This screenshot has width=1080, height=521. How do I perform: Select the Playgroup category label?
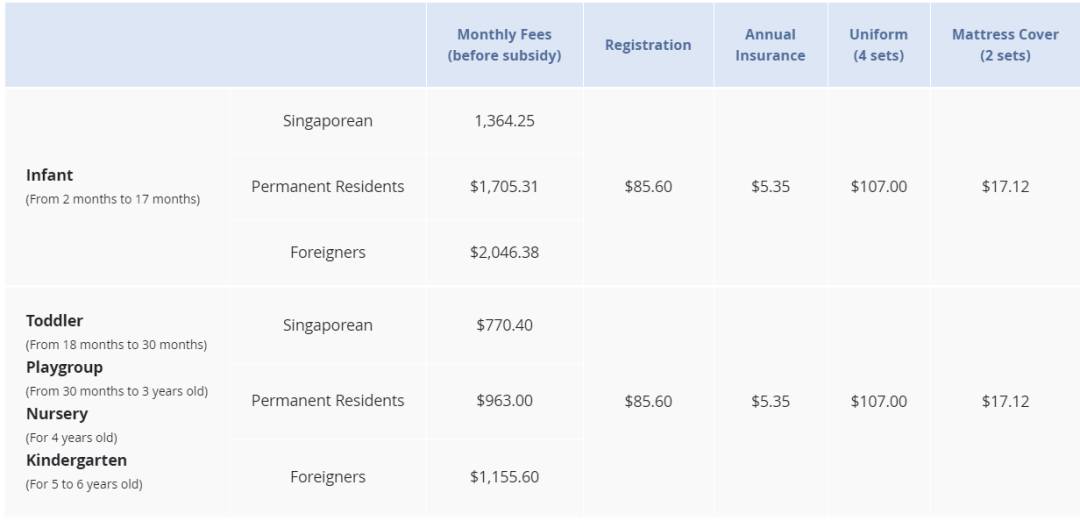(64, 367)
